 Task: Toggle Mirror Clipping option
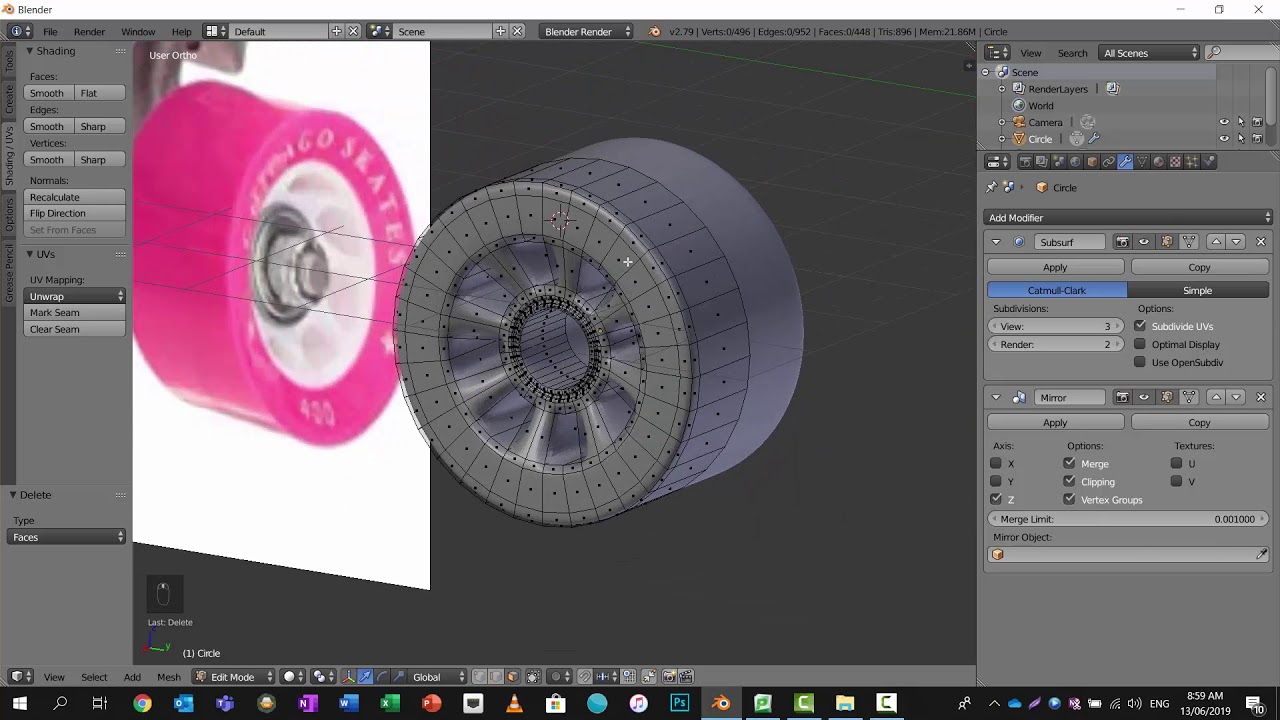pos(1070,481)
